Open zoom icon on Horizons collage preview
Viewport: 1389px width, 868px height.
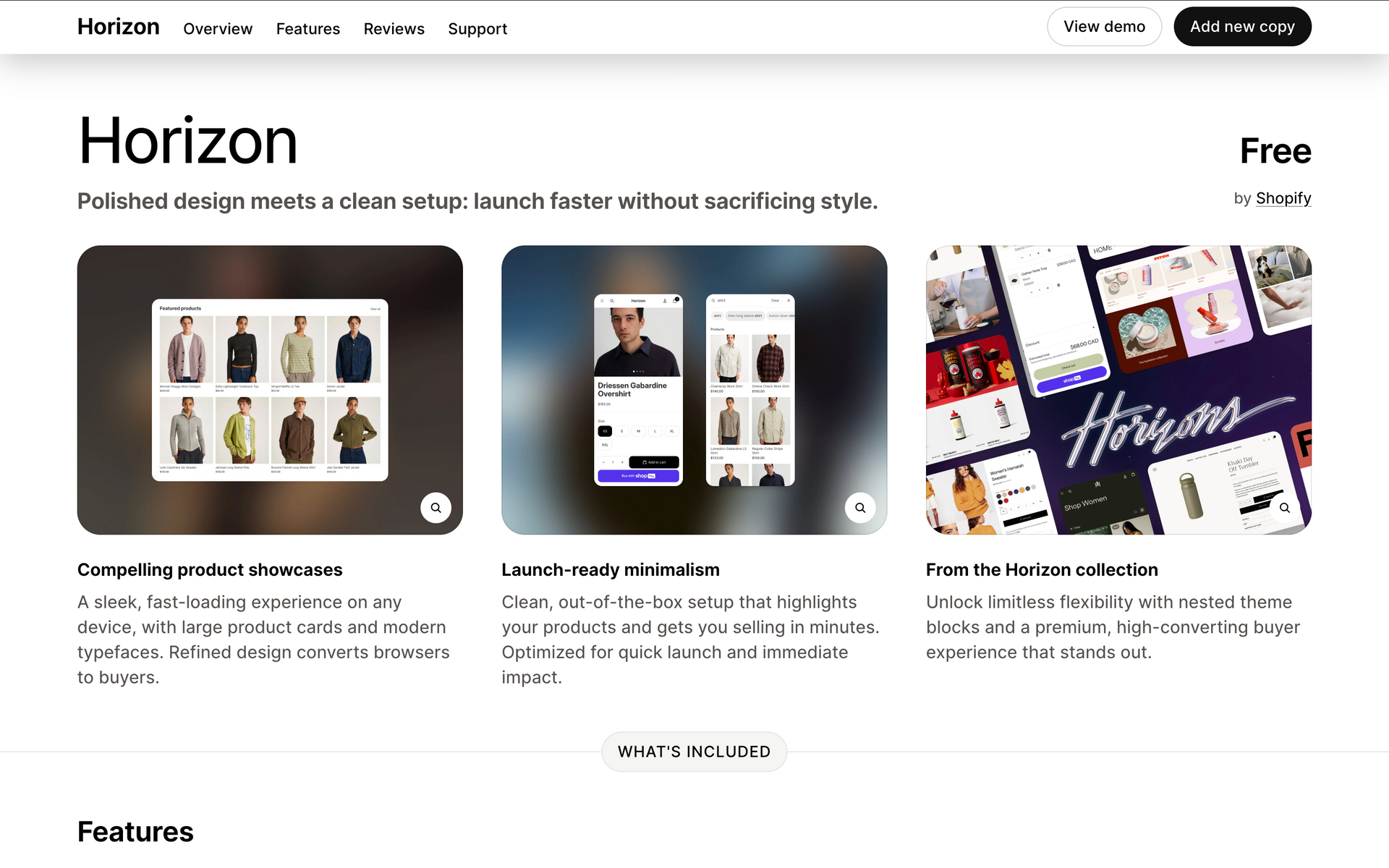[x=1284, y=508]
